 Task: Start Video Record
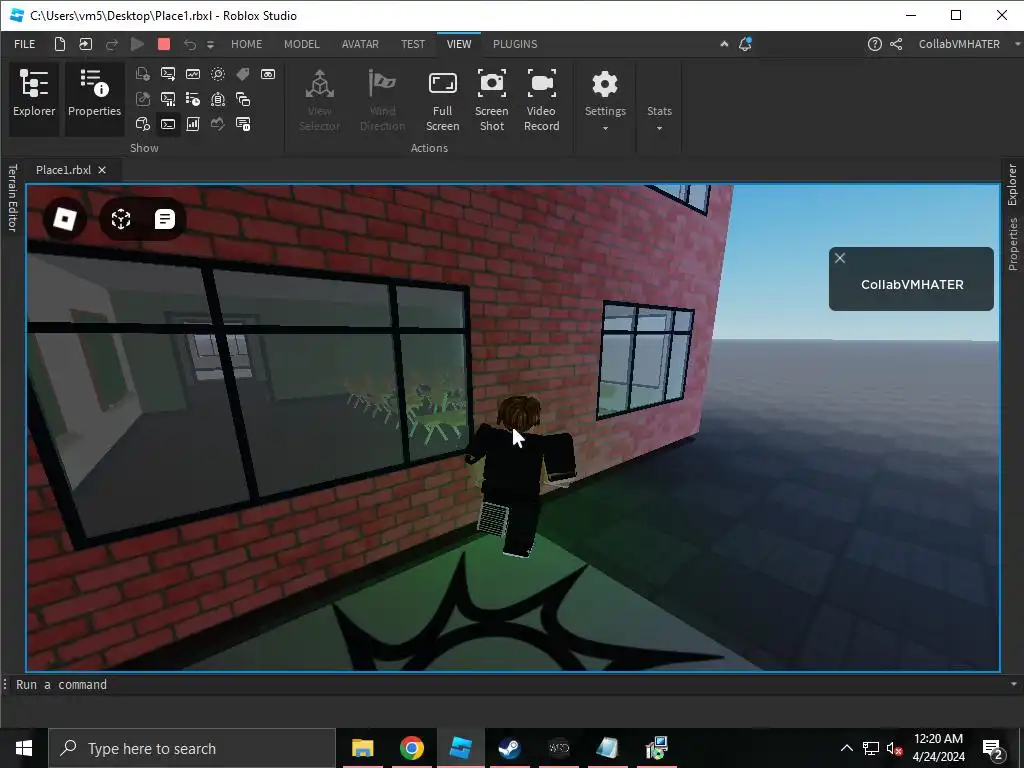pyautogui.click(x=541, y=100)
